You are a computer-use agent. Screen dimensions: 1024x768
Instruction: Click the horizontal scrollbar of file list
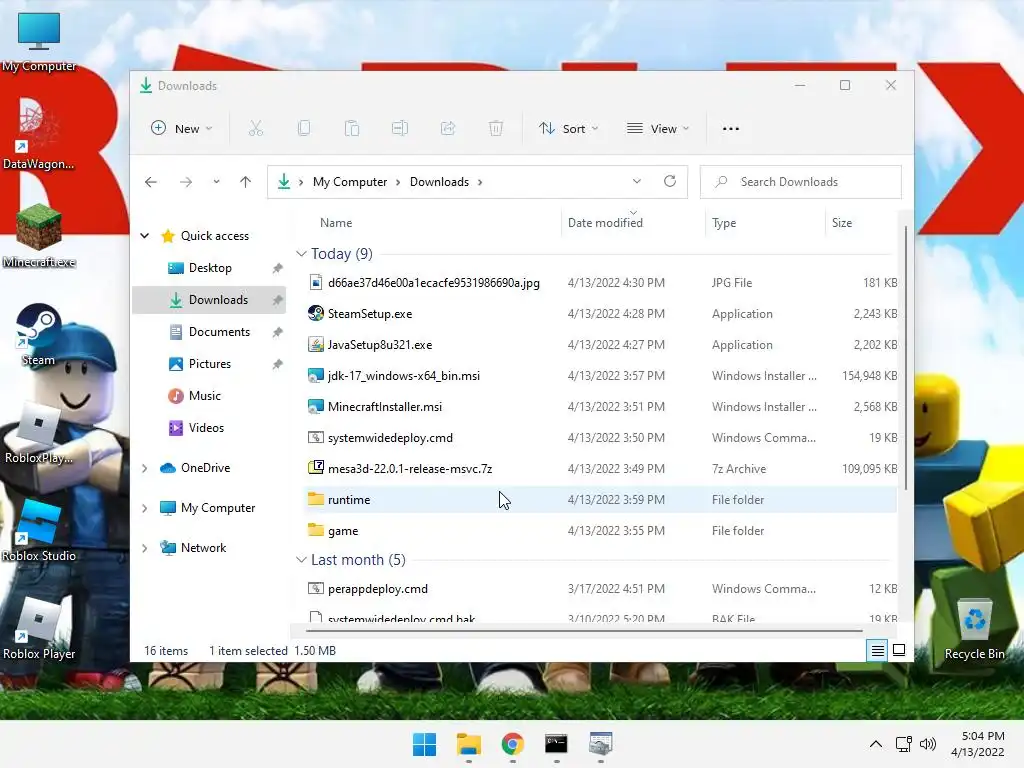point(584,631)
